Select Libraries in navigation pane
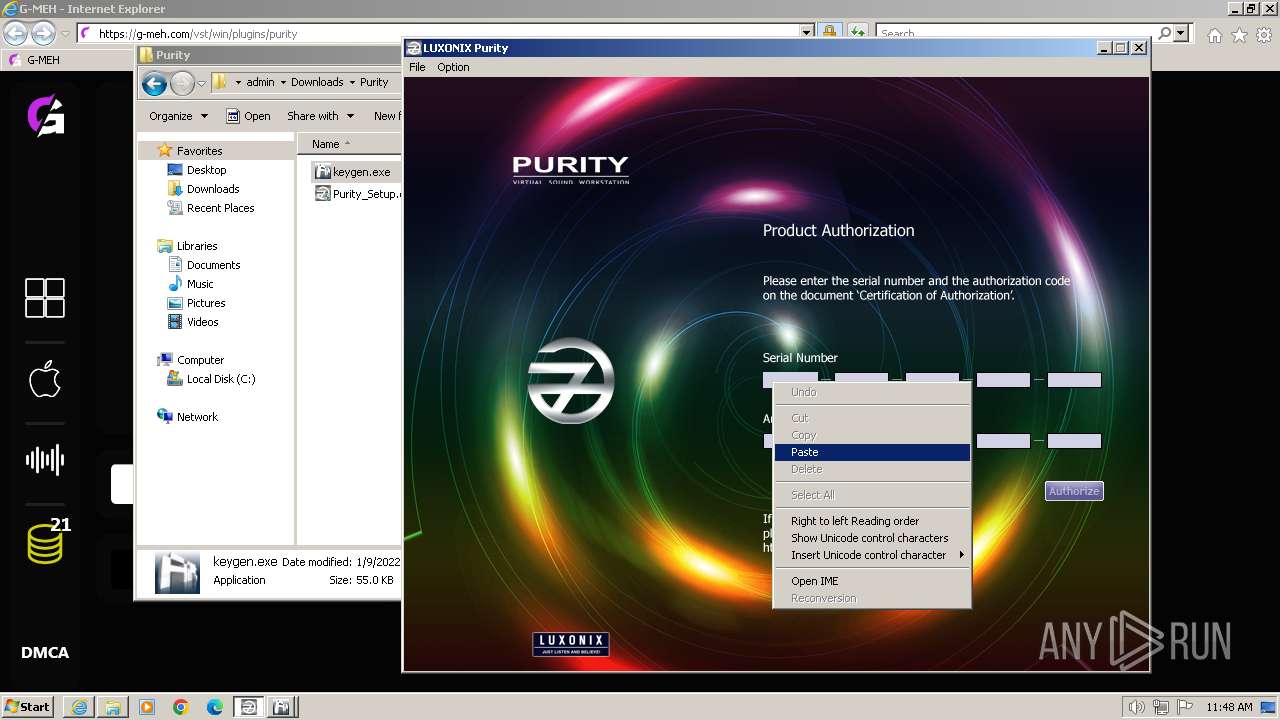 [197, 246]
